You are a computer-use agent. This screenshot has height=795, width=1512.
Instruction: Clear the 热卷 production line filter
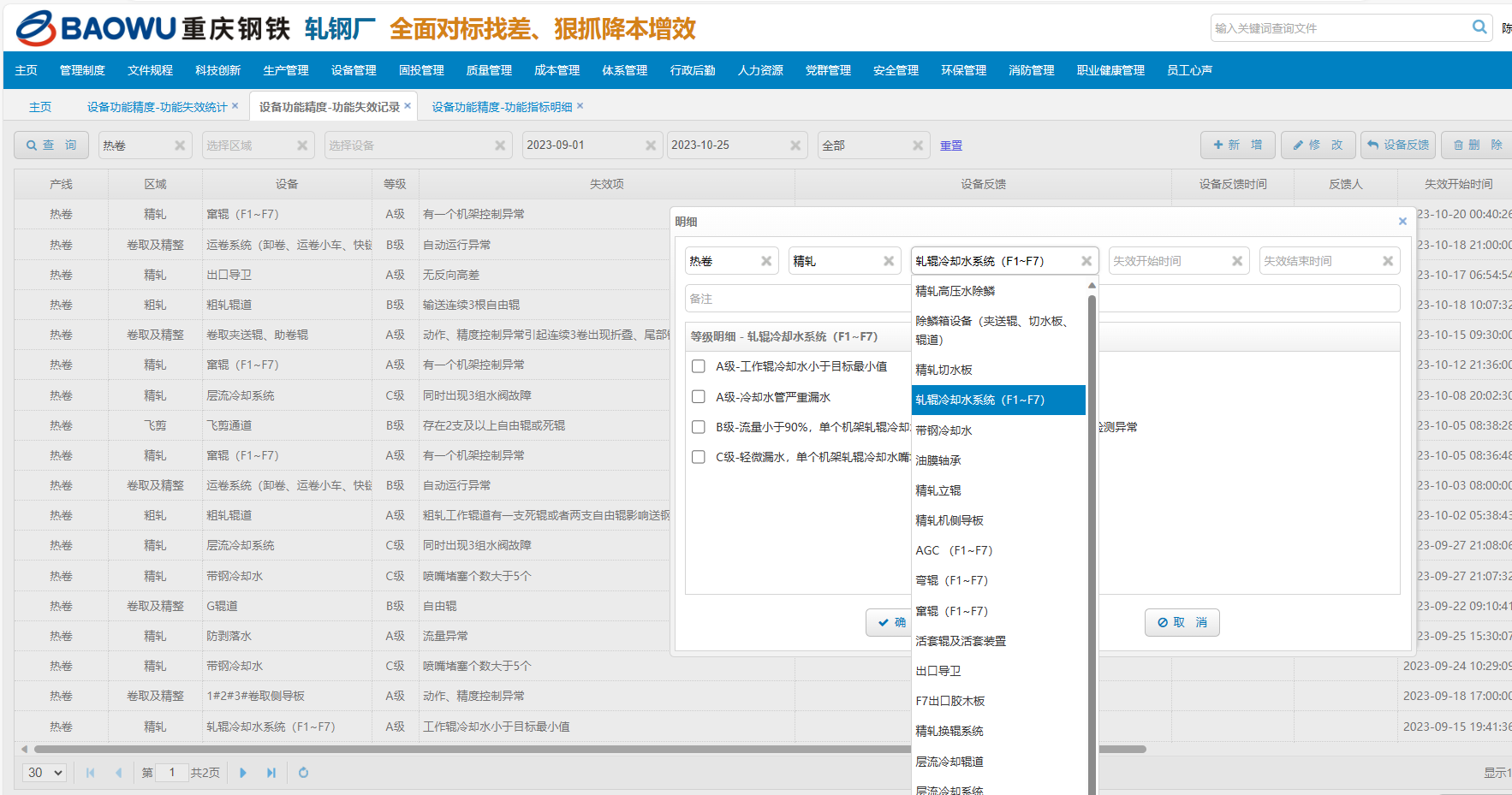180,145
